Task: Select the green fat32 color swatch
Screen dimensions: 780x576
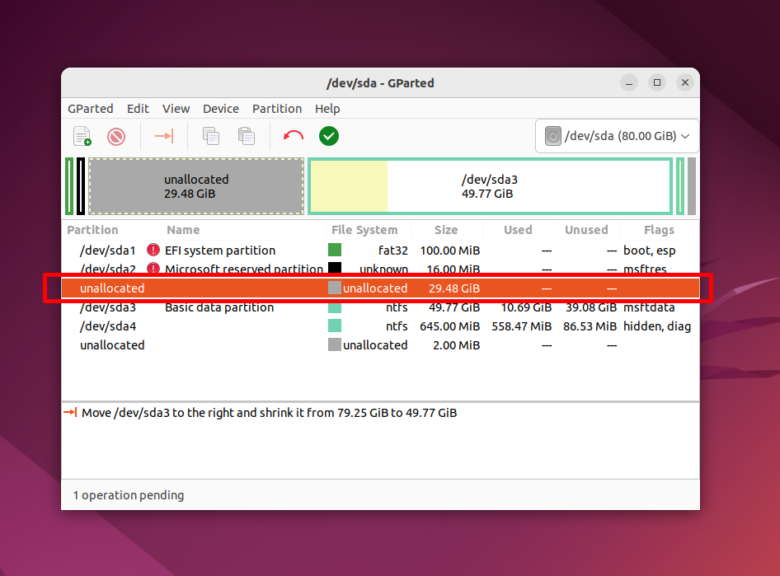Action: 335,250
